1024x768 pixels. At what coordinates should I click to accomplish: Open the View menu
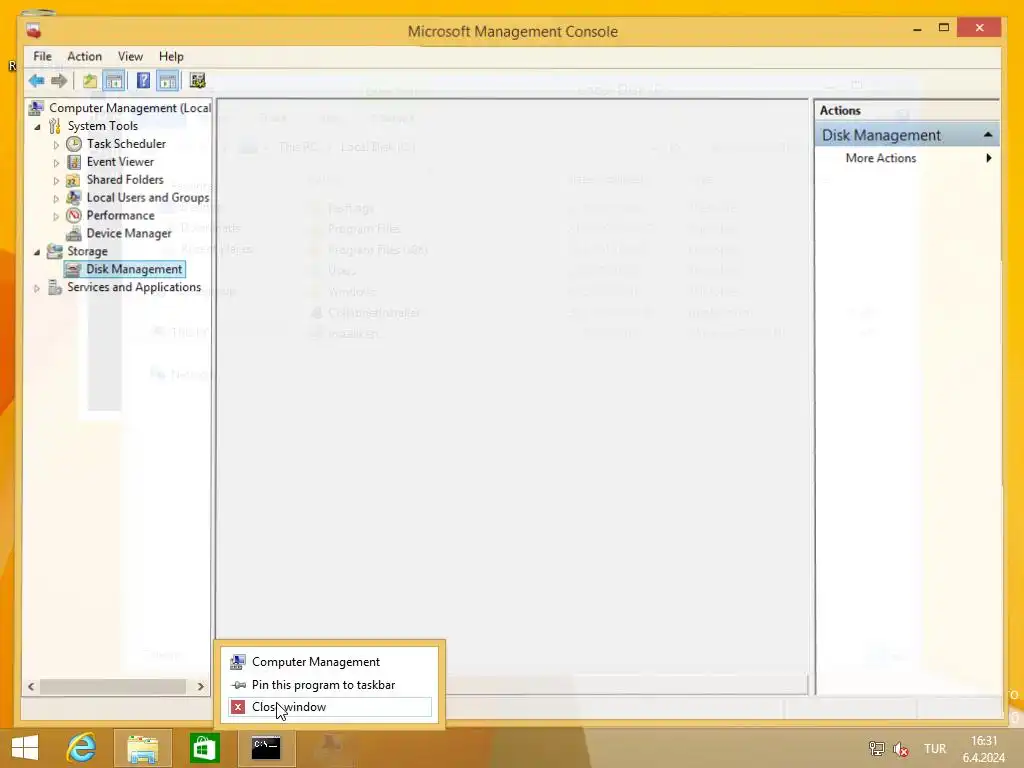130,56
